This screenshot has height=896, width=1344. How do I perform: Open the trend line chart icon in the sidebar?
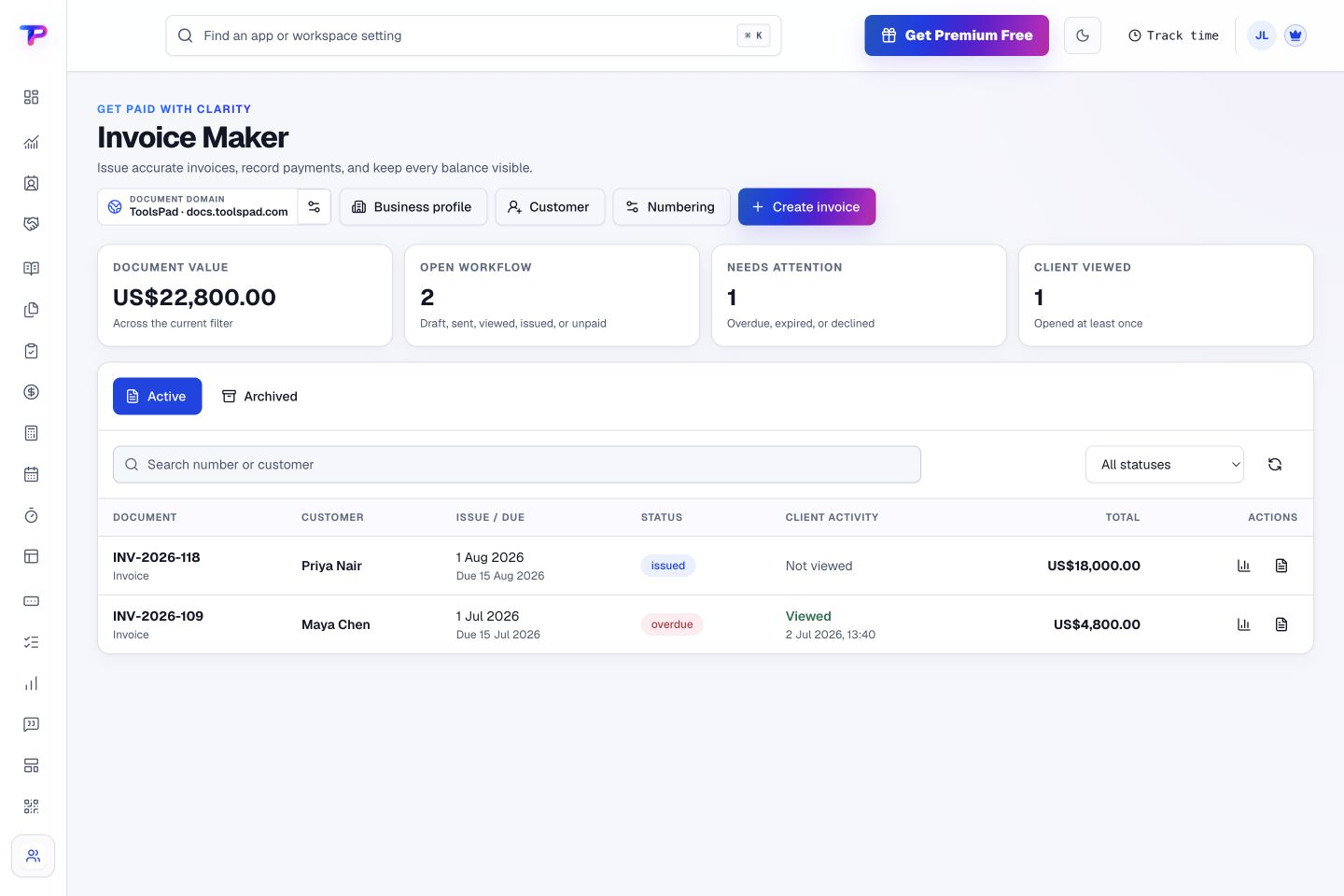pyautogui.click(x=31, y=142)
